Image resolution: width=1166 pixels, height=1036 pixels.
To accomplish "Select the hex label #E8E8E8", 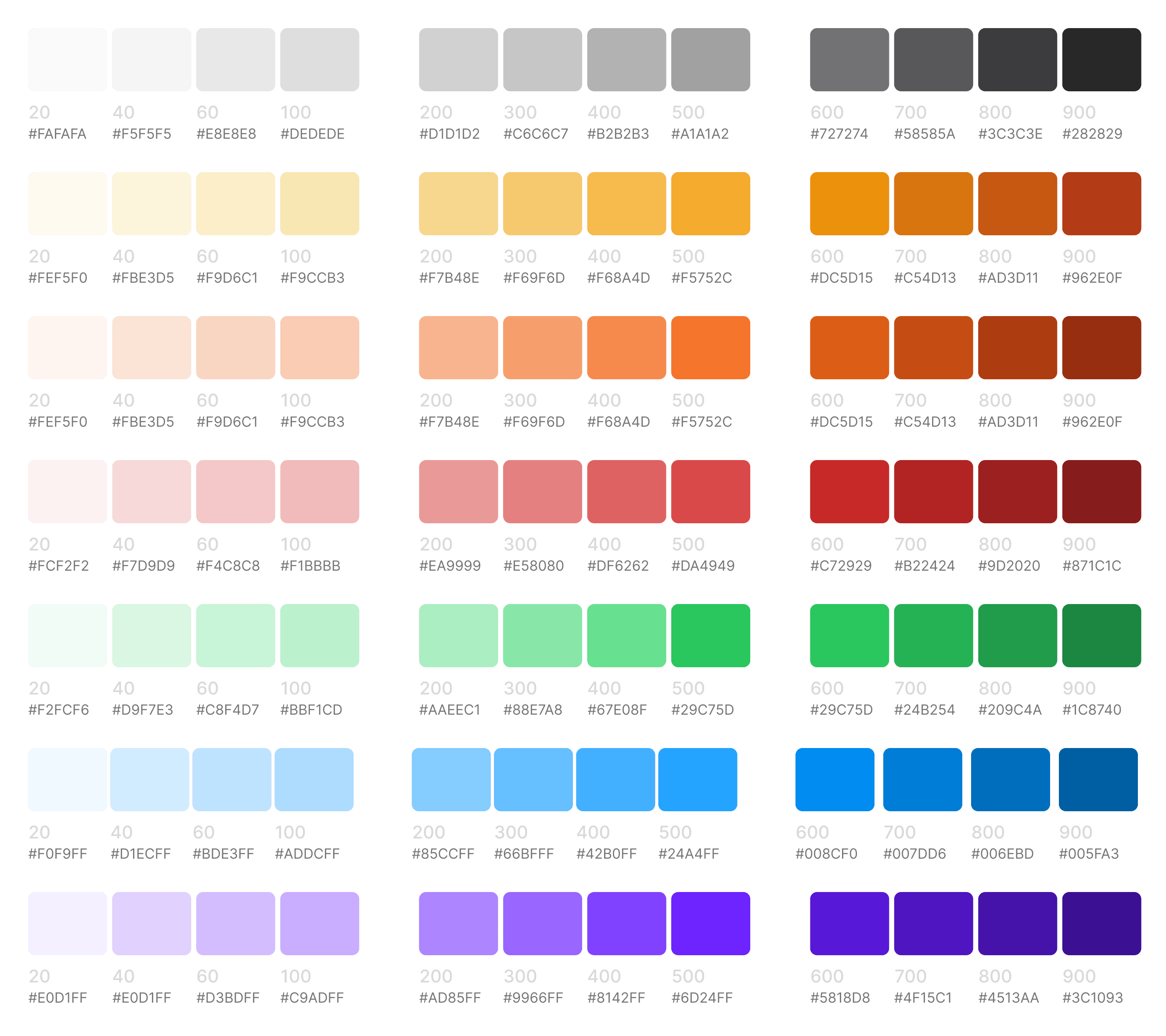I will click(x=227, y=134).
